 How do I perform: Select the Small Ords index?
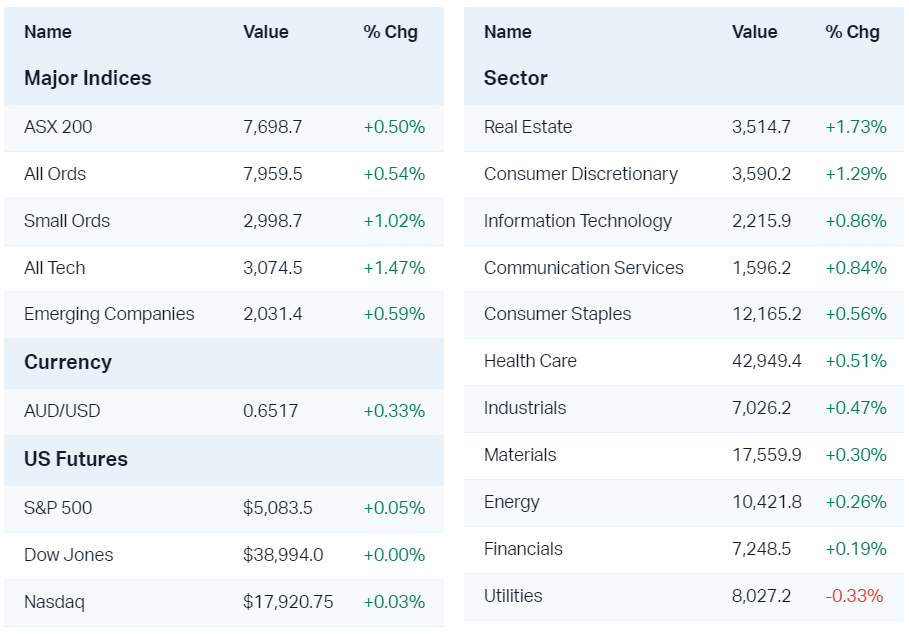pos(67,221)
